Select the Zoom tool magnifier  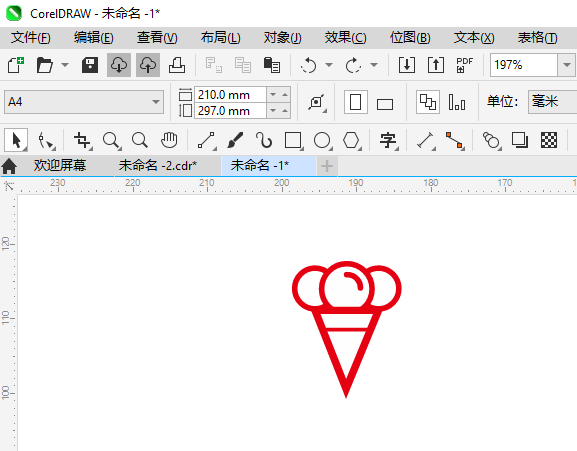point(111,140)
